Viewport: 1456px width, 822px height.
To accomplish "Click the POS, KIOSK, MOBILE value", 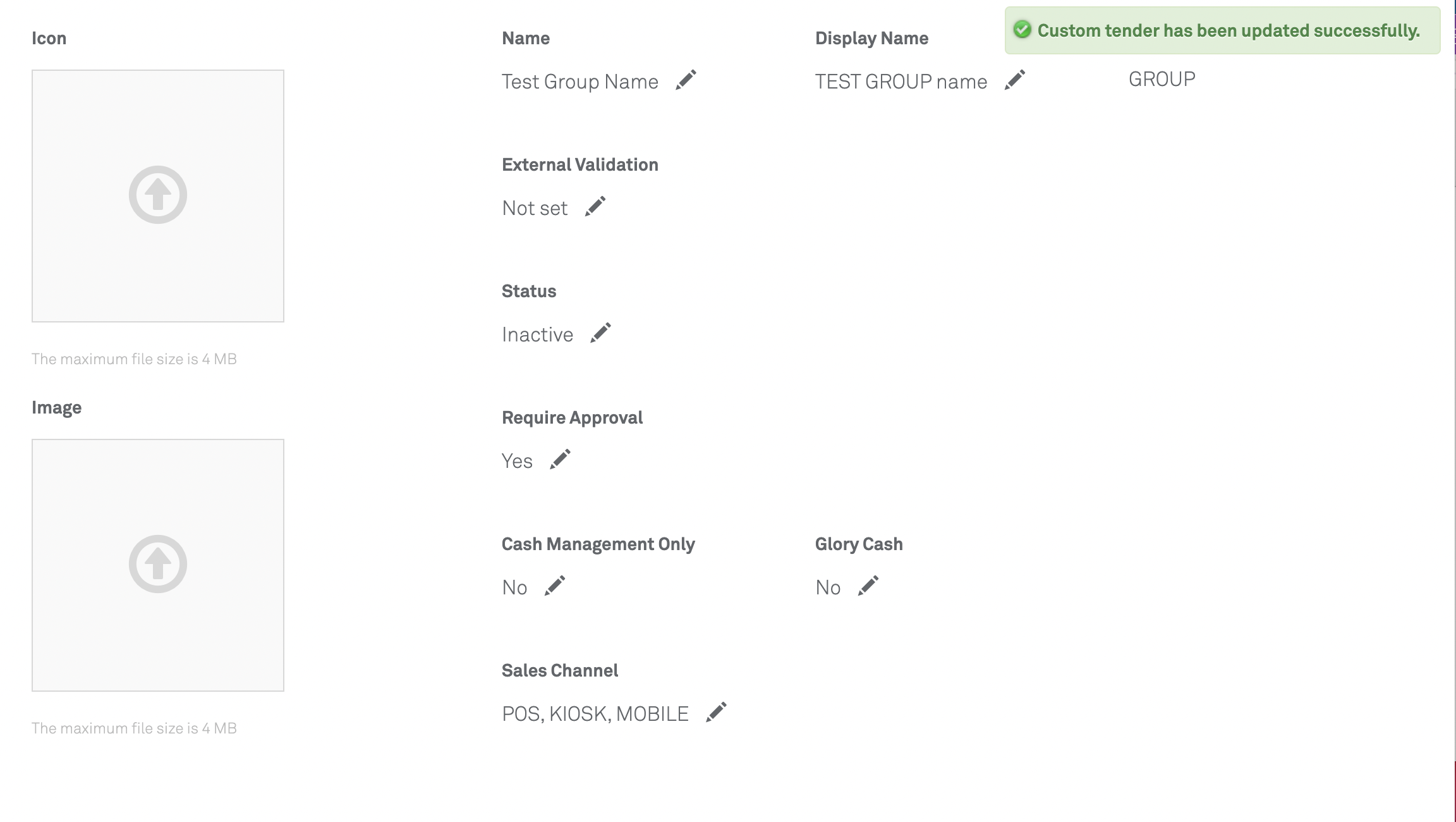I will [x=595, y=715].
